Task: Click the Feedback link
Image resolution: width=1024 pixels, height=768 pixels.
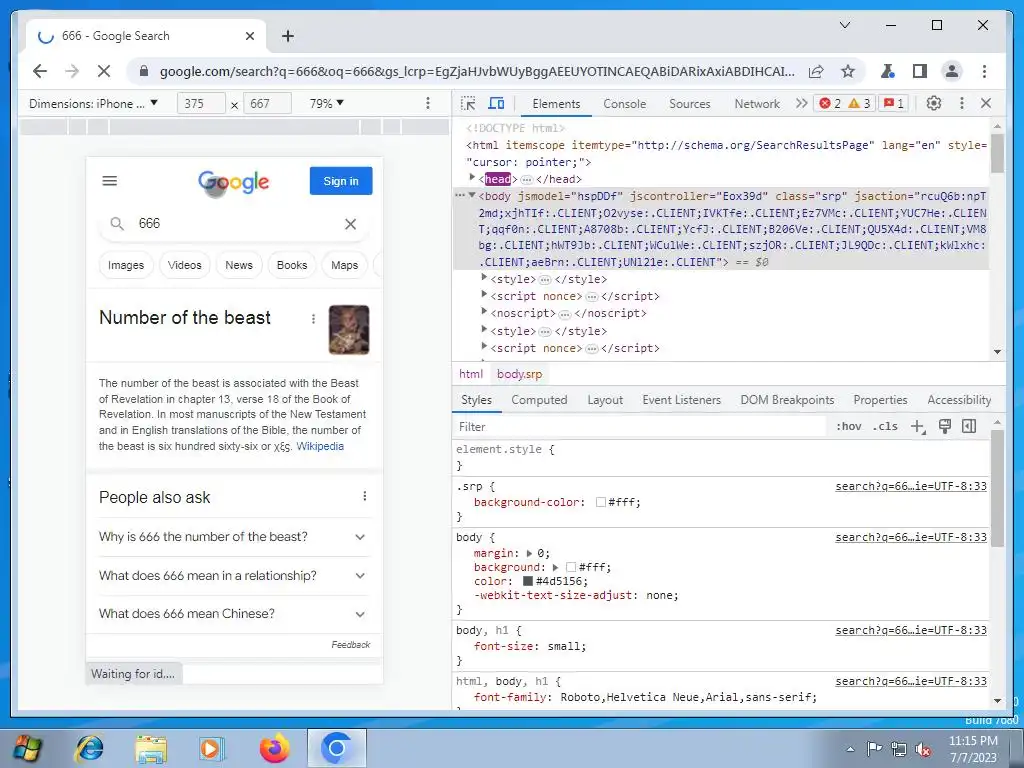Action: click(351, 645)
